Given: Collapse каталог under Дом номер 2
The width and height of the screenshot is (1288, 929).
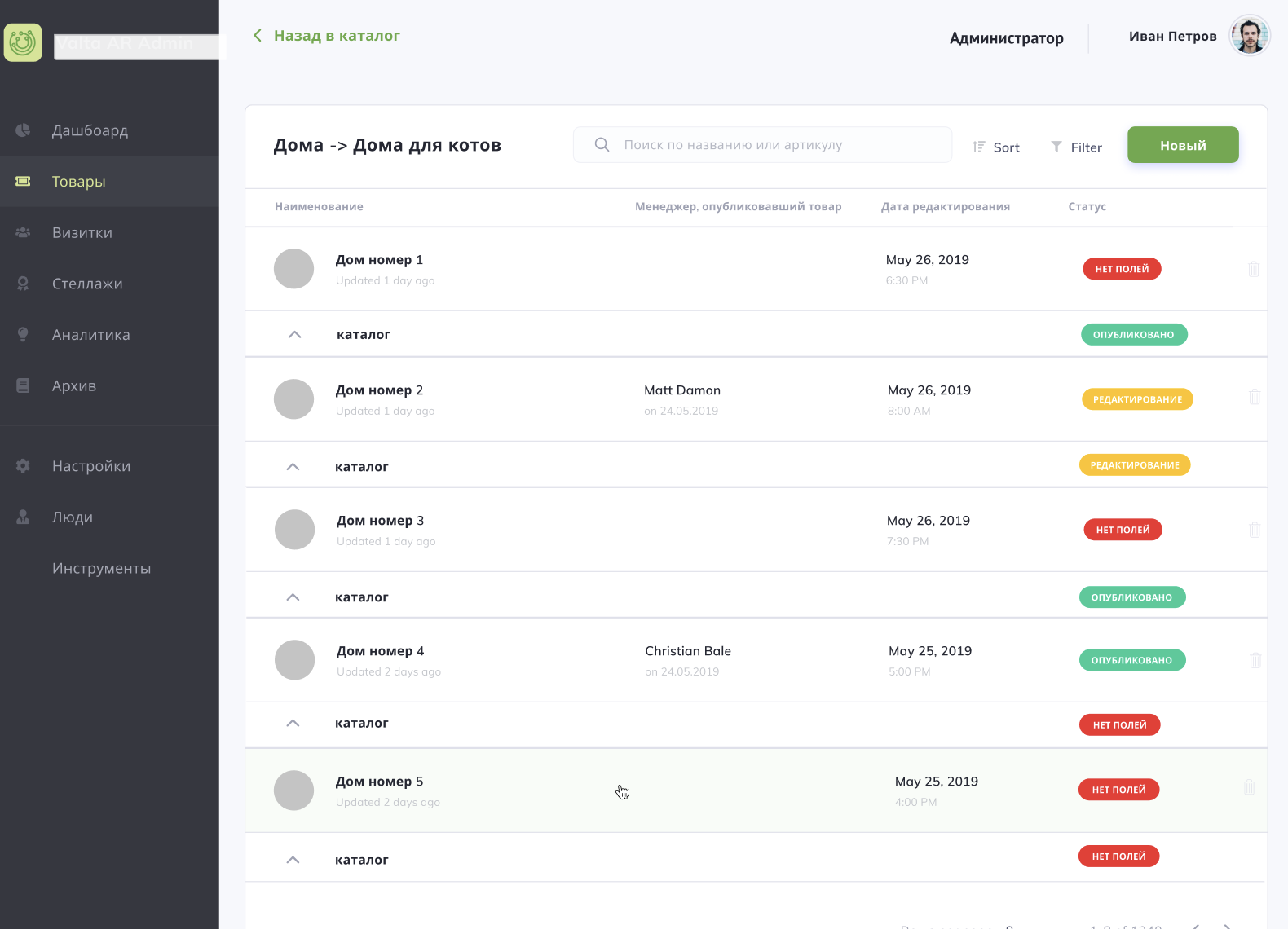Looking at the screenshot, I should 293,467.
